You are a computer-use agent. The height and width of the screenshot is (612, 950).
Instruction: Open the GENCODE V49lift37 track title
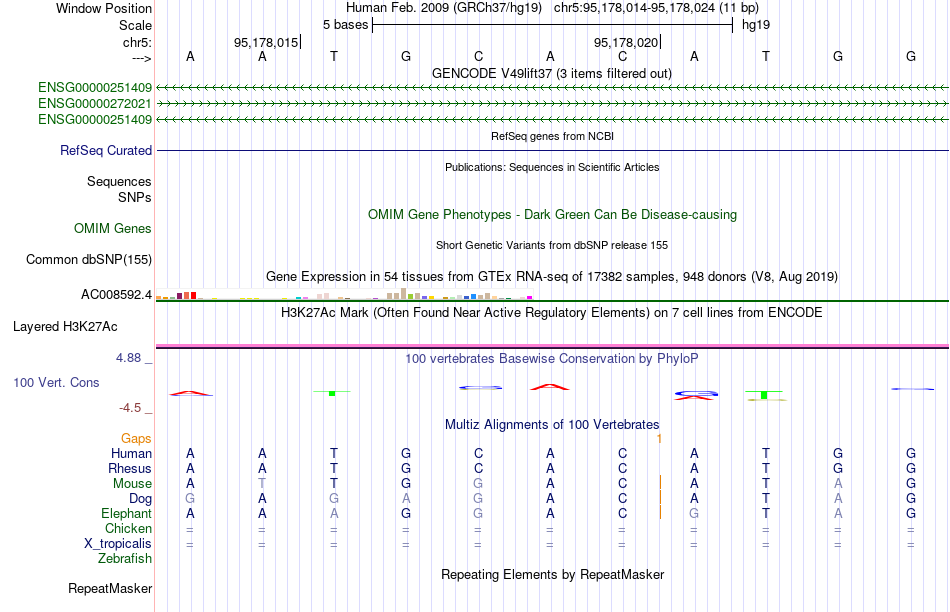pos(551,73)
